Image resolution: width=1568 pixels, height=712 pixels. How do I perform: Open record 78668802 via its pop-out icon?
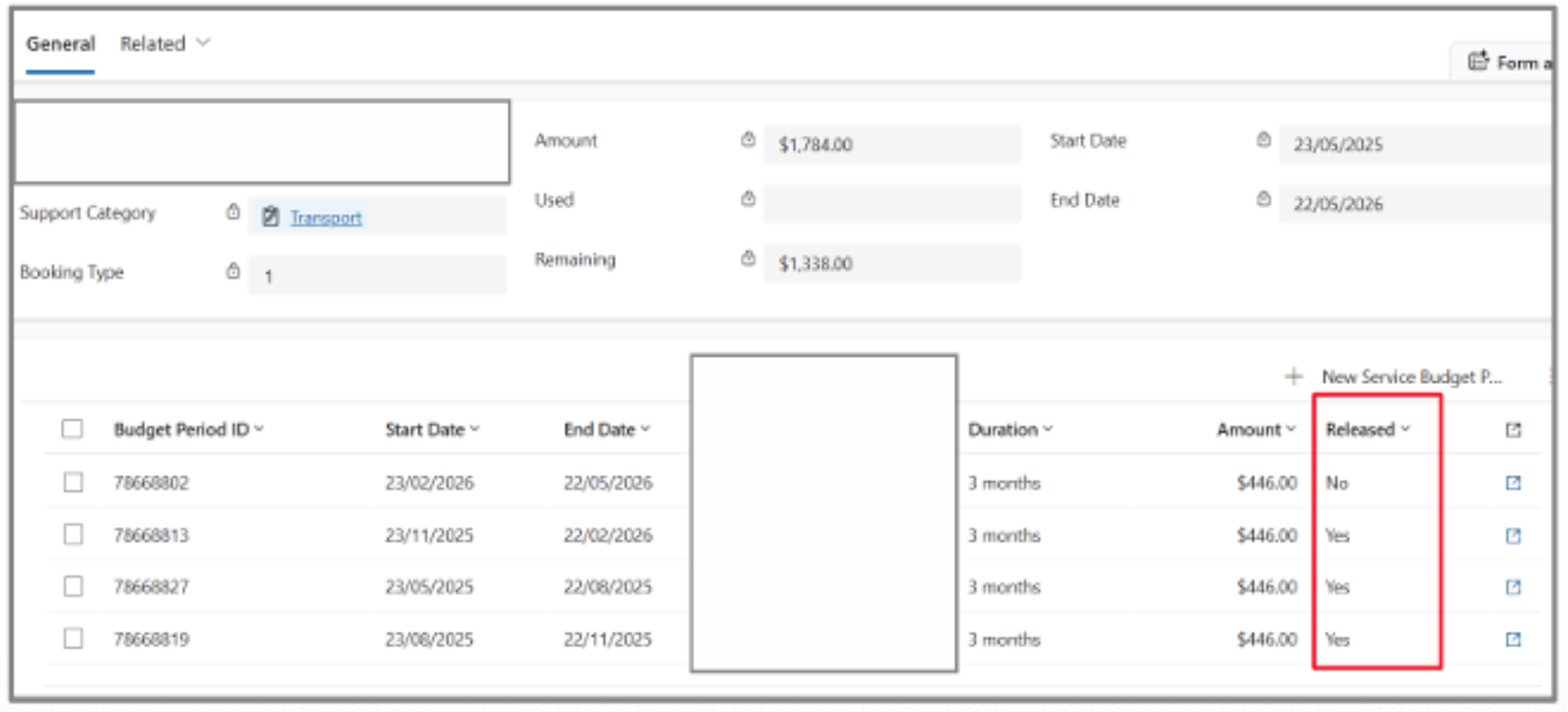click(x=1512, y=483)
